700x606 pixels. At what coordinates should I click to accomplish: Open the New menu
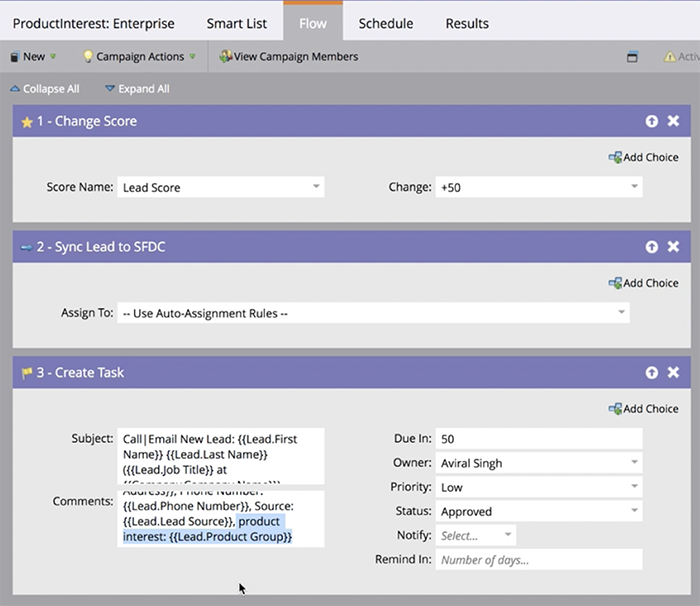pyautogui.click(x=34, y=57)
